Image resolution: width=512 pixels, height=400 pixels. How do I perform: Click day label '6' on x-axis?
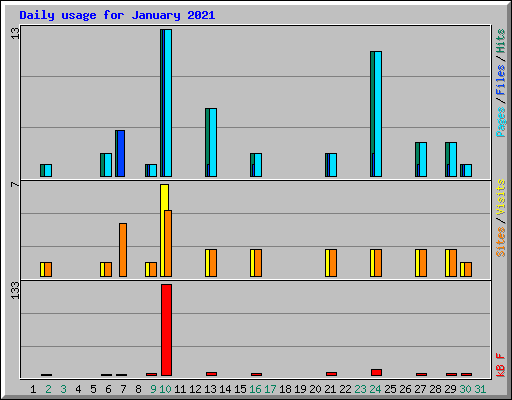(x=108, y=389)
